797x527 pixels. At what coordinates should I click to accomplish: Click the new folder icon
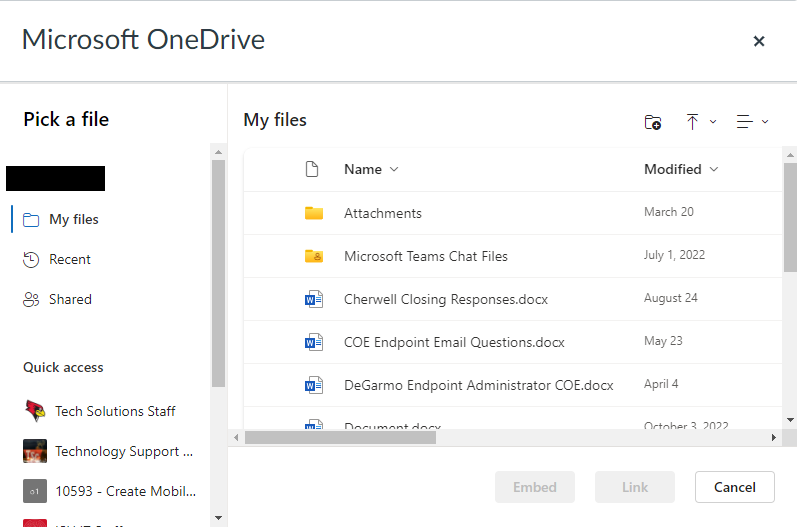pos(653,122)
